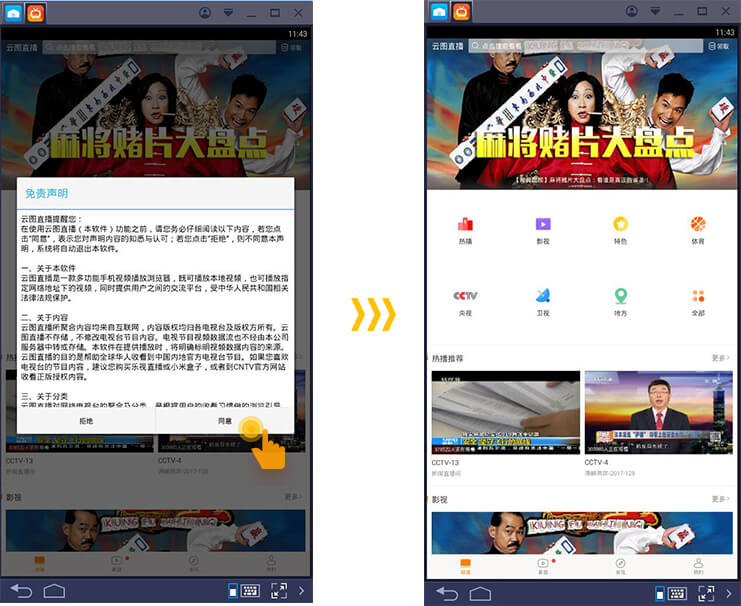This screenshot has width=741, height=606.
Task: Click the keyboard icon in the right window's bottom bar
Action: (677, 593)
